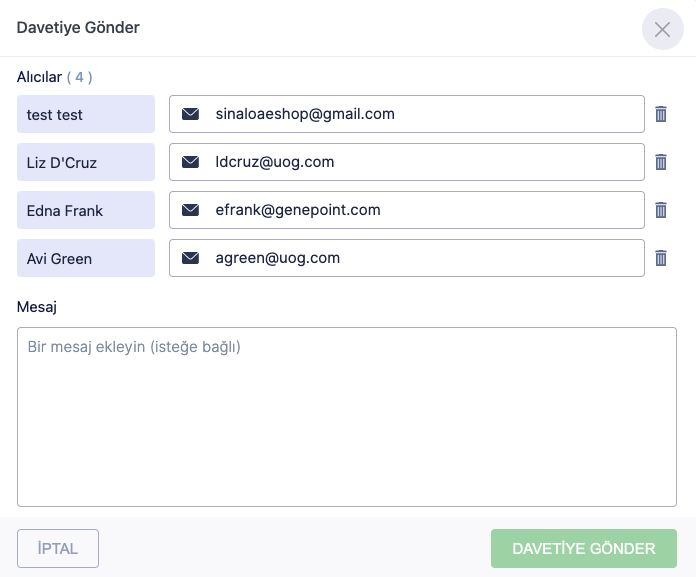Viewport: 696px width, 577px height.
Task: Select the Edna Frank name chip
Action: coord(86,210)
